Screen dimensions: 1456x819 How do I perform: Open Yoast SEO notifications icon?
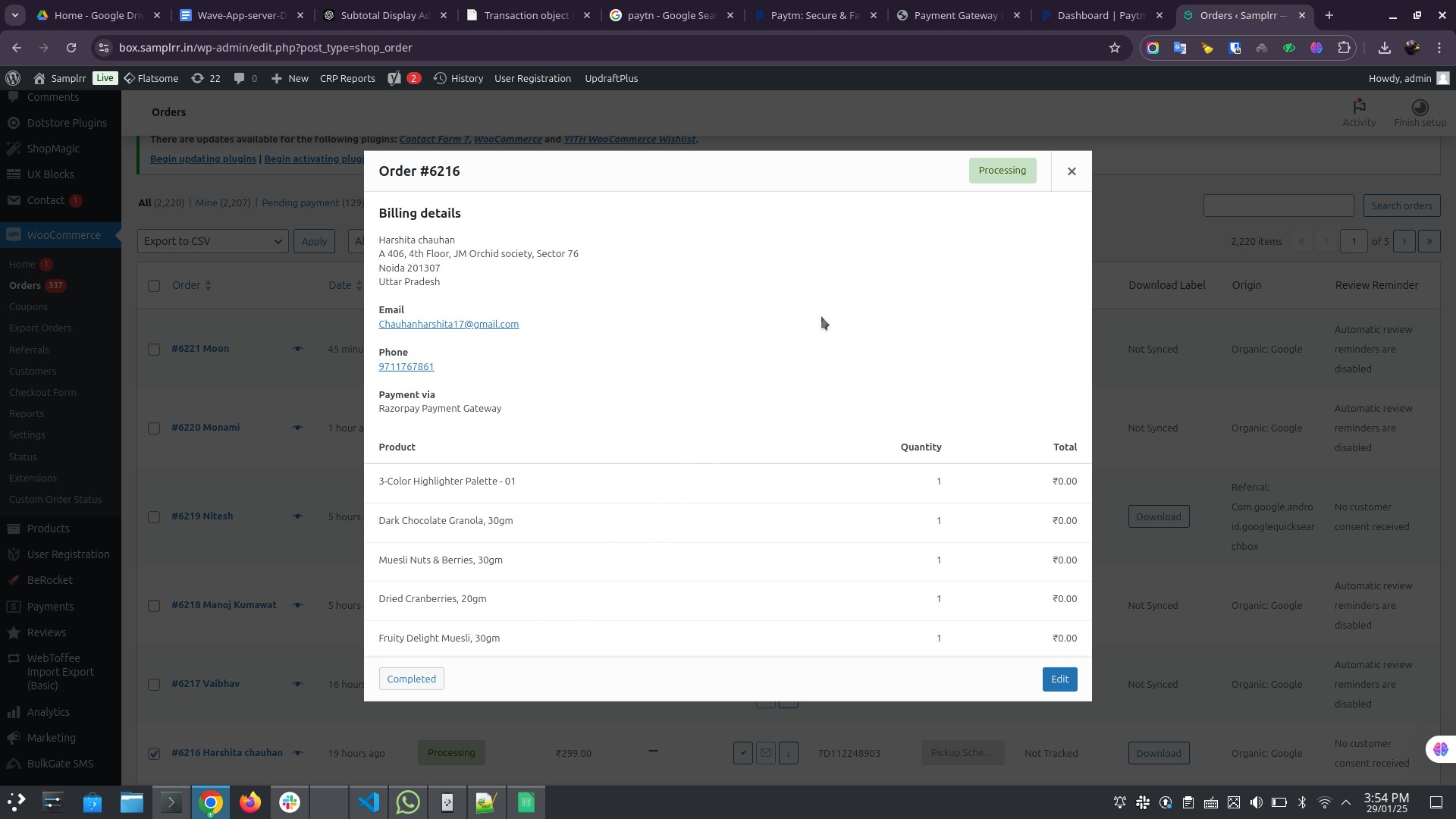tap(403, 78)
